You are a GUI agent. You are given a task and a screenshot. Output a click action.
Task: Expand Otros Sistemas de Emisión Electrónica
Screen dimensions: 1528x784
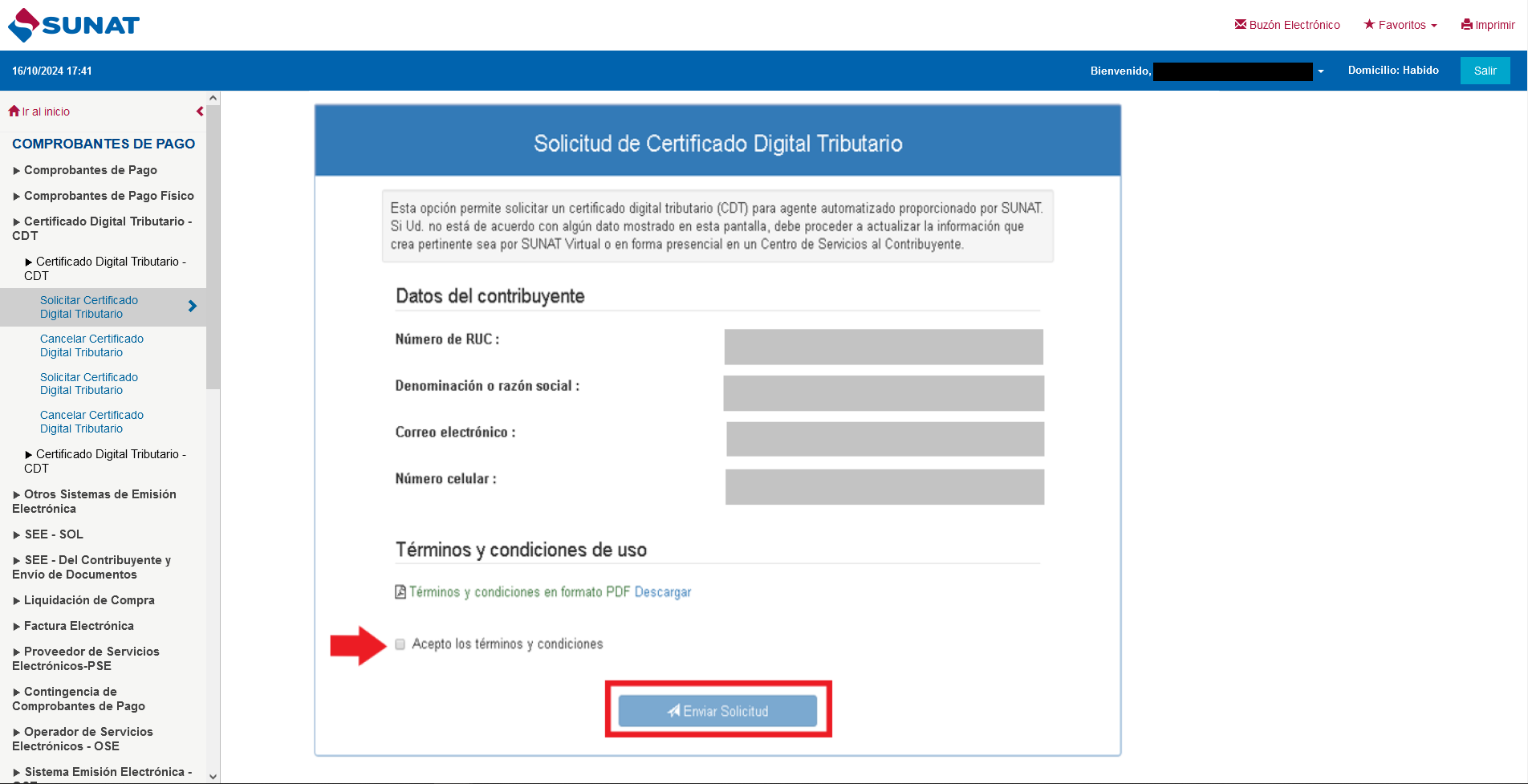[95, 502]
